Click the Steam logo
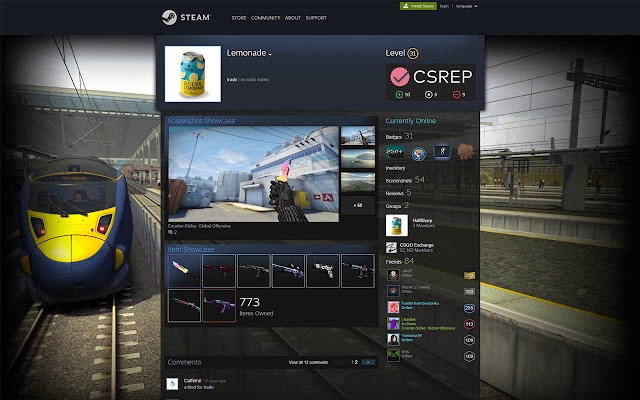The height and width of the screenshot is (400, 640). [x=186, y=18]
